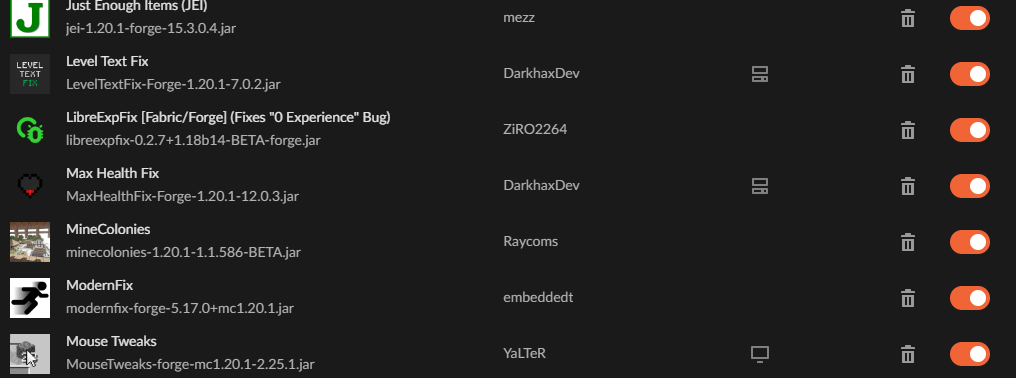Click the trash icon for MineColonies

(x=908, y=242)
